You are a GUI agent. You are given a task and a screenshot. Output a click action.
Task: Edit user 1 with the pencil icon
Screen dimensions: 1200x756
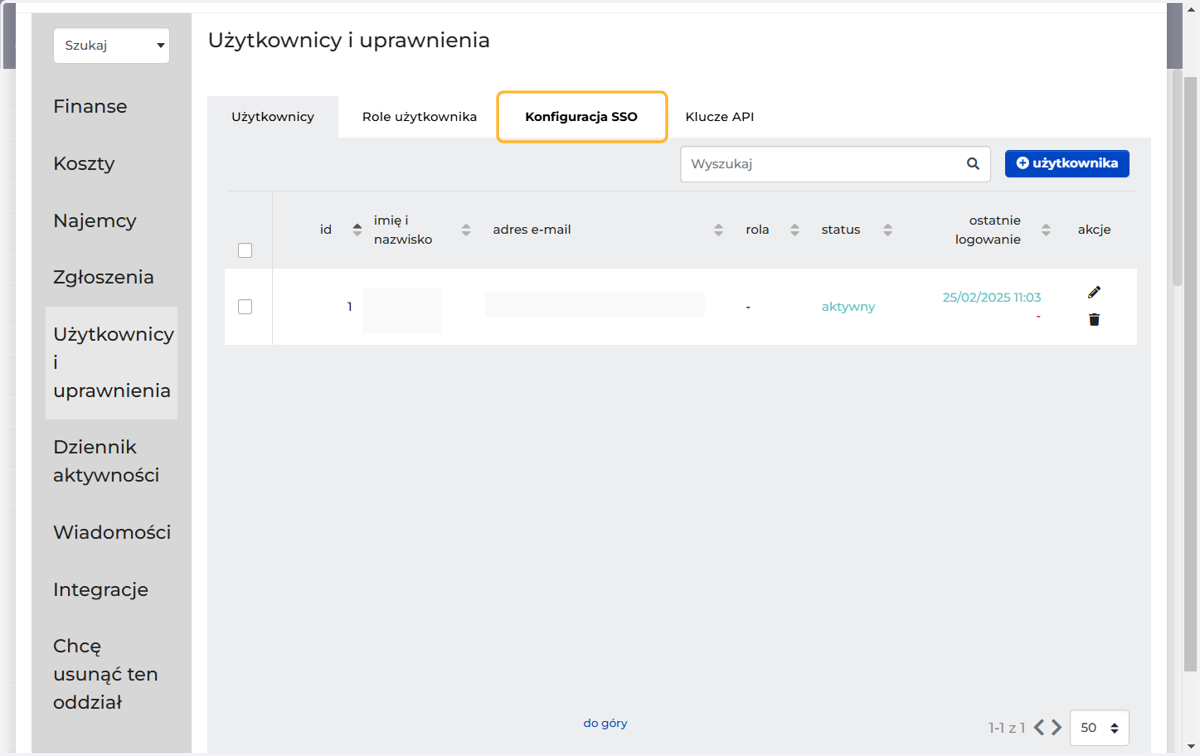click(1094, 292)
